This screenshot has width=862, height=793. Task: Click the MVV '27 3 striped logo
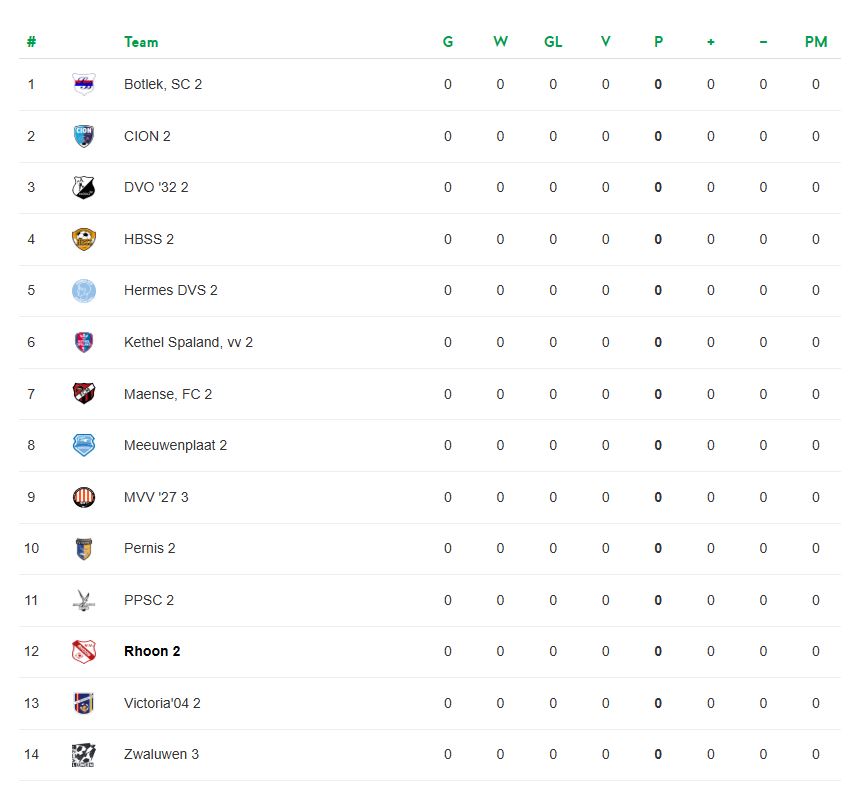point(84,497)
